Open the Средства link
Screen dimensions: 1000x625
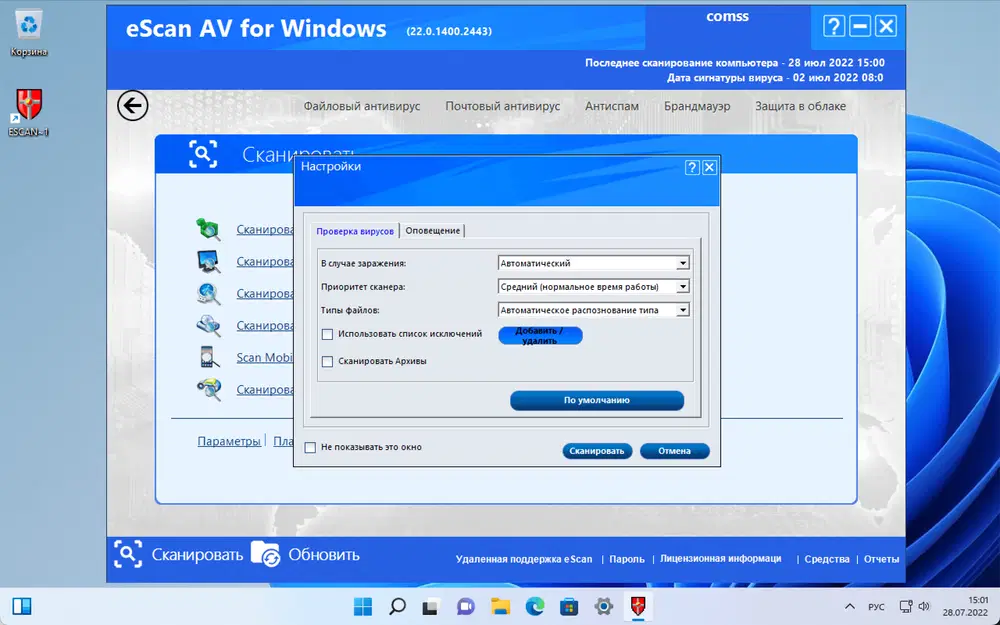point(827,559)
